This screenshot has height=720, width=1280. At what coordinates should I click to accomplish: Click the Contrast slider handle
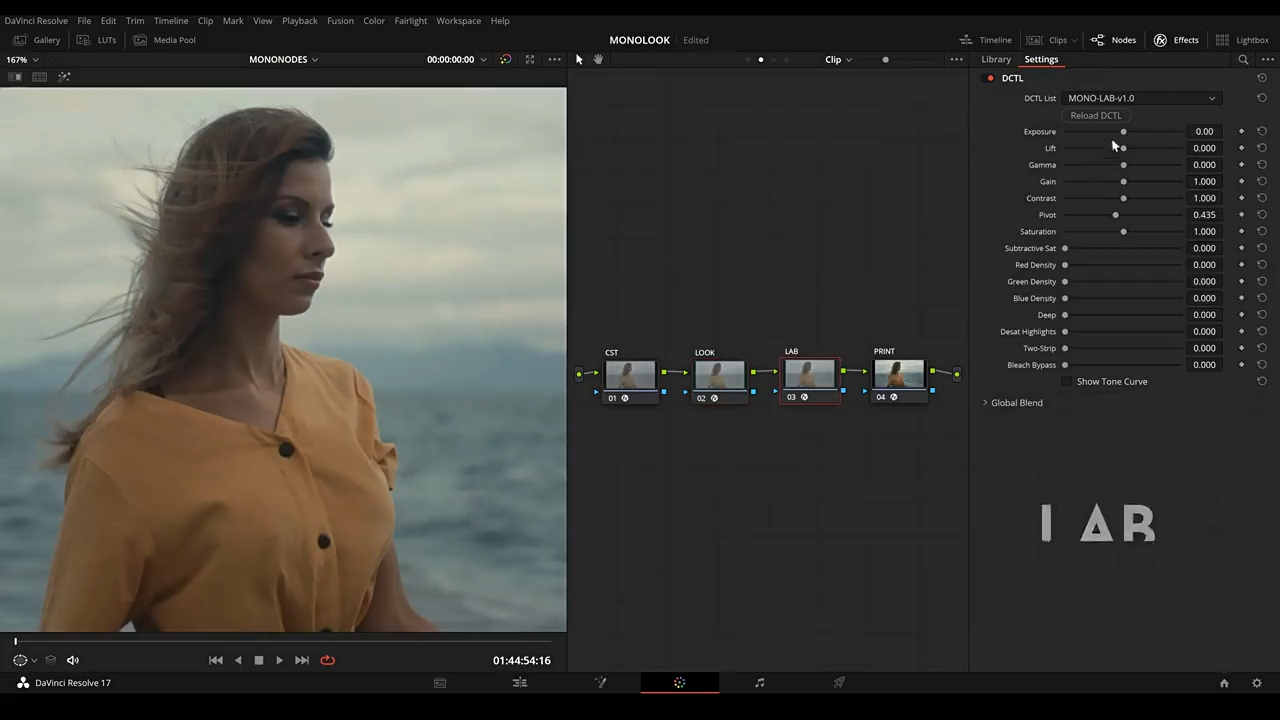(1123, 198)
